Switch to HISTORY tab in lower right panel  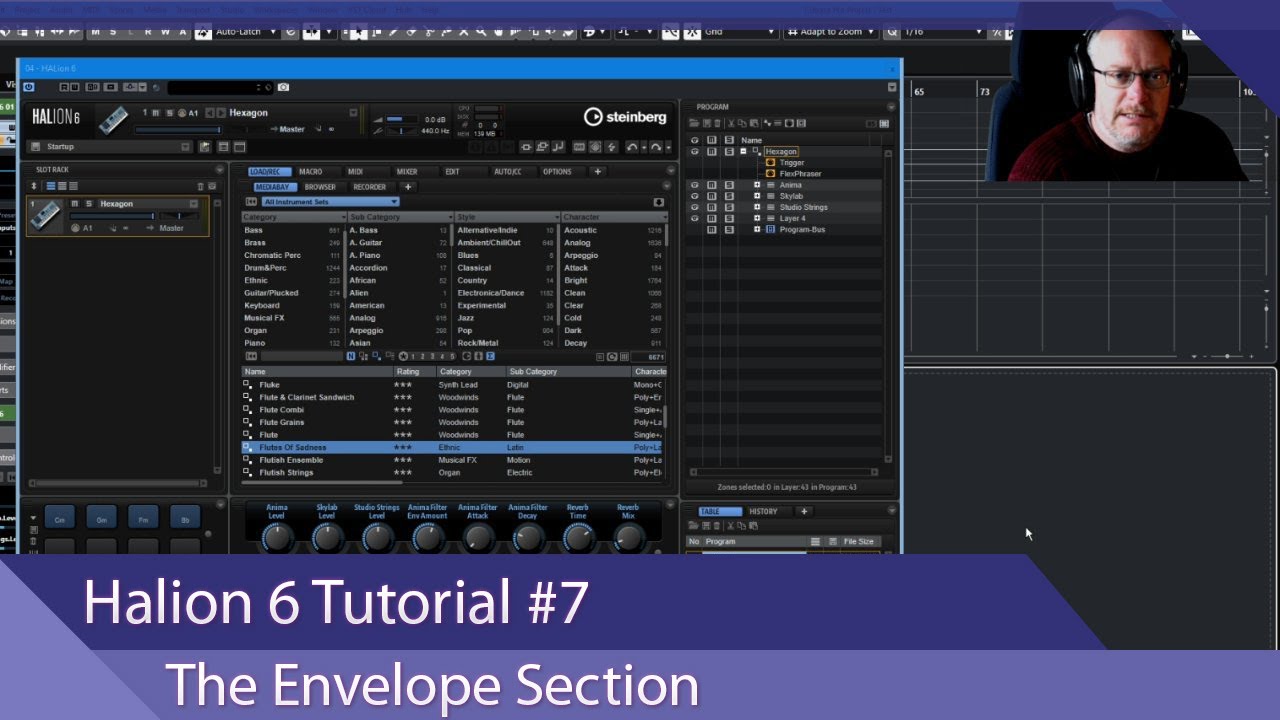(763, 512)
